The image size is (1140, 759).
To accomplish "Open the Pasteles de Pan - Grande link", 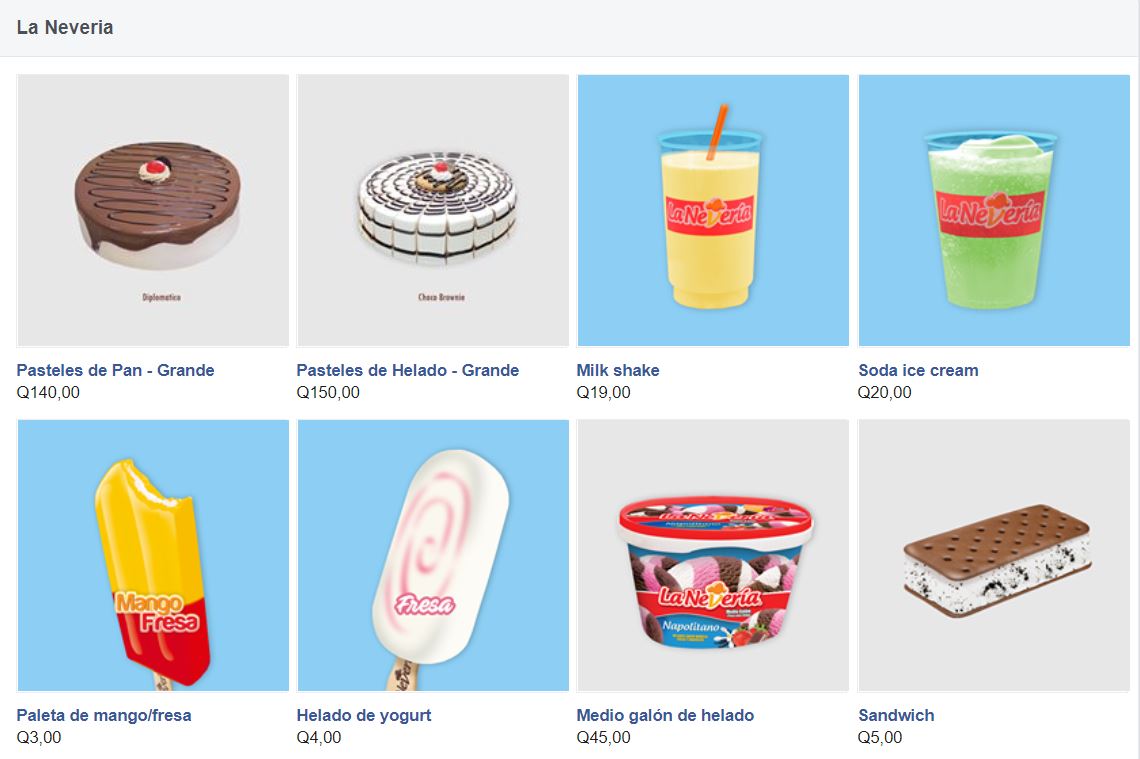I will pyautogui.click(x=116, y=370).
